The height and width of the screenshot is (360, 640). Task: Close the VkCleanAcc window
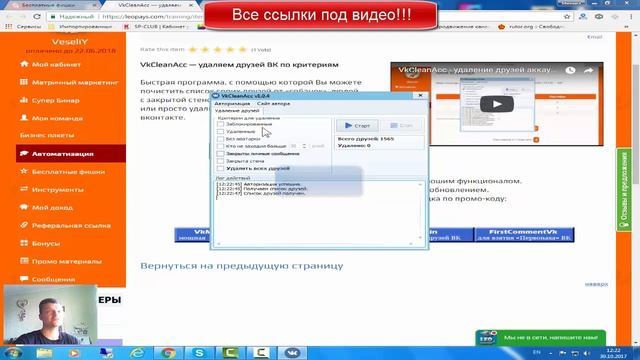pos(420,96)
